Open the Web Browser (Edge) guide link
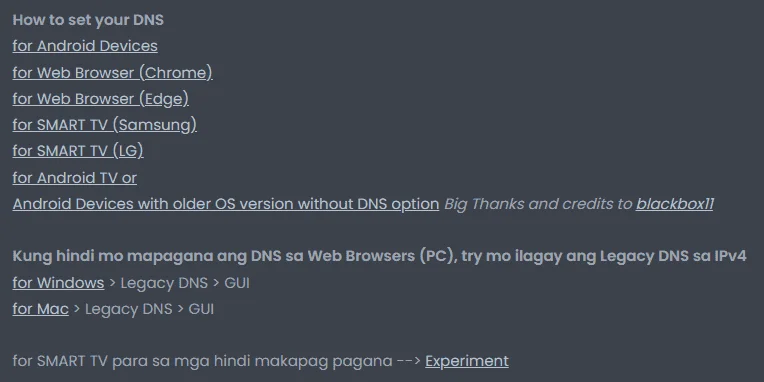Image resolution: width=764 pixels, height=382 pixels. pyautogui.click(x=100, y=99)
